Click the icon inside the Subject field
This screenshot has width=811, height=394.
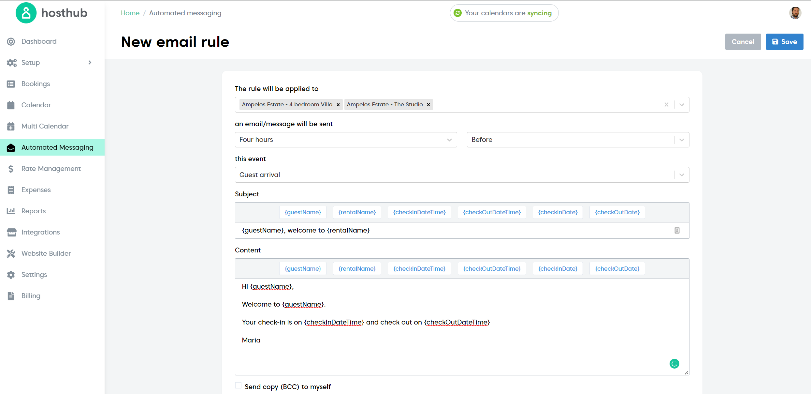(x=677, y=231)
